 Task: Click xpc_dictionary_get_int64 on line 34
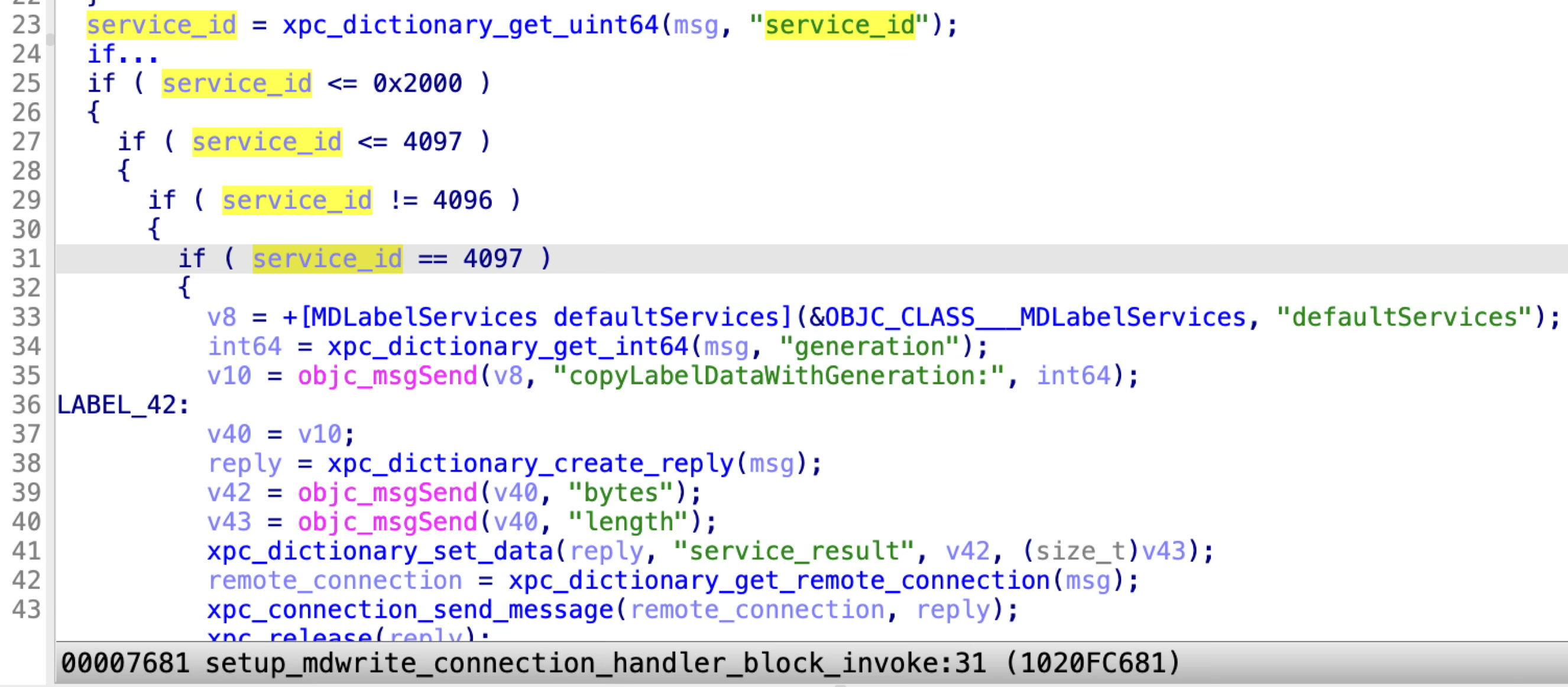pyautogui.click(x=508, y=346)
